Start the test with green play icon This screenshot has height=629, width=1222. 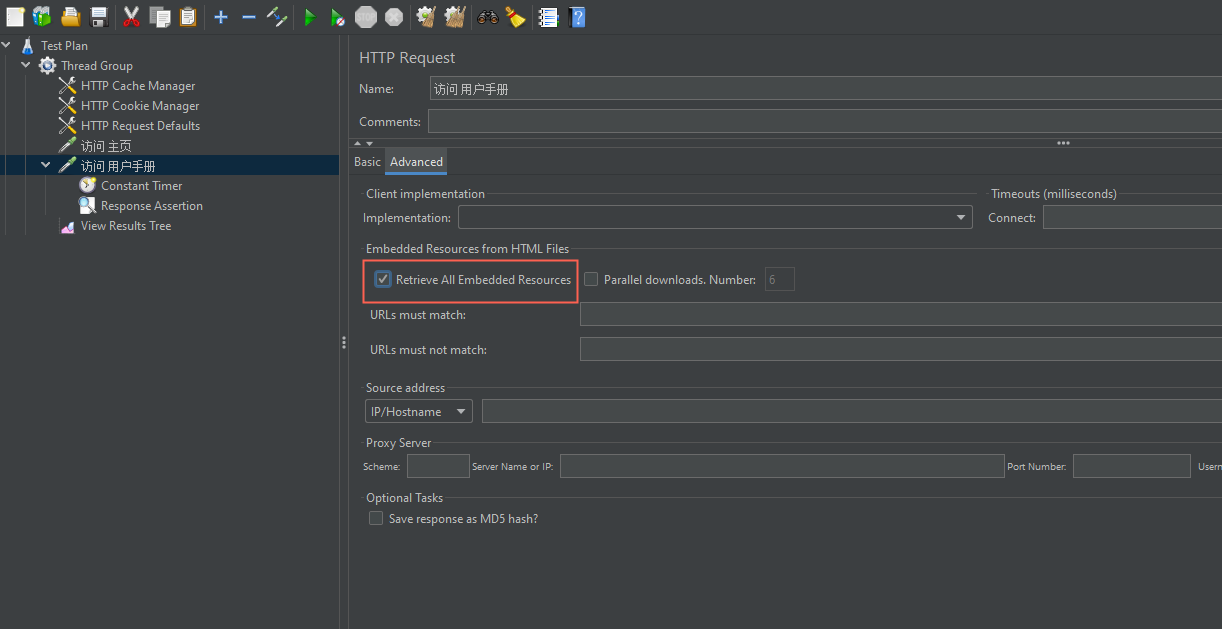click(x=310, y=17)
